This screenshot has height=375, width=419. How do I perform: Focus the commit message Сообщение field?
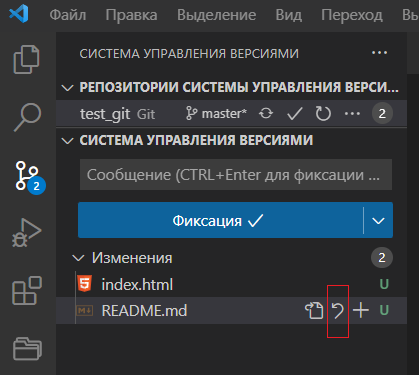coord(236,175)
